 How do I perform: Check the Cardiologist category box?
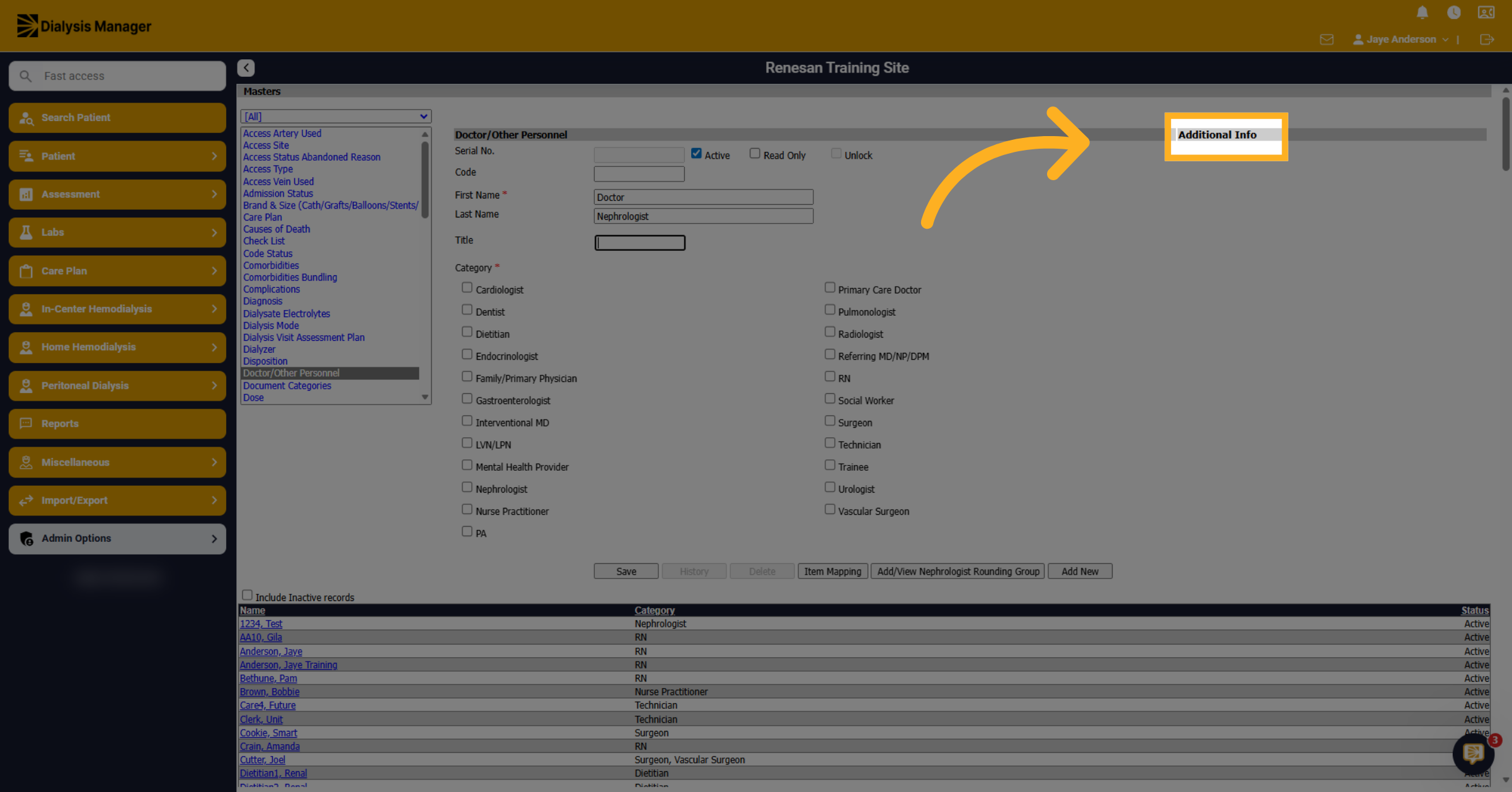(x=467, y=287)
